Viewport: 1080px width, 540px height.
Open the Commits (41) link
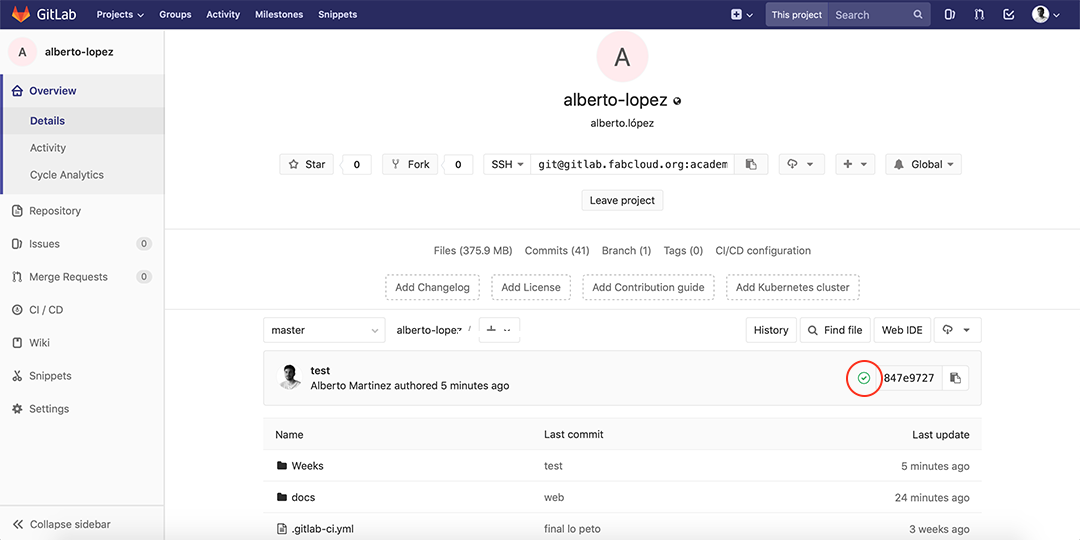pyautogui.click(x=557, y=251)
